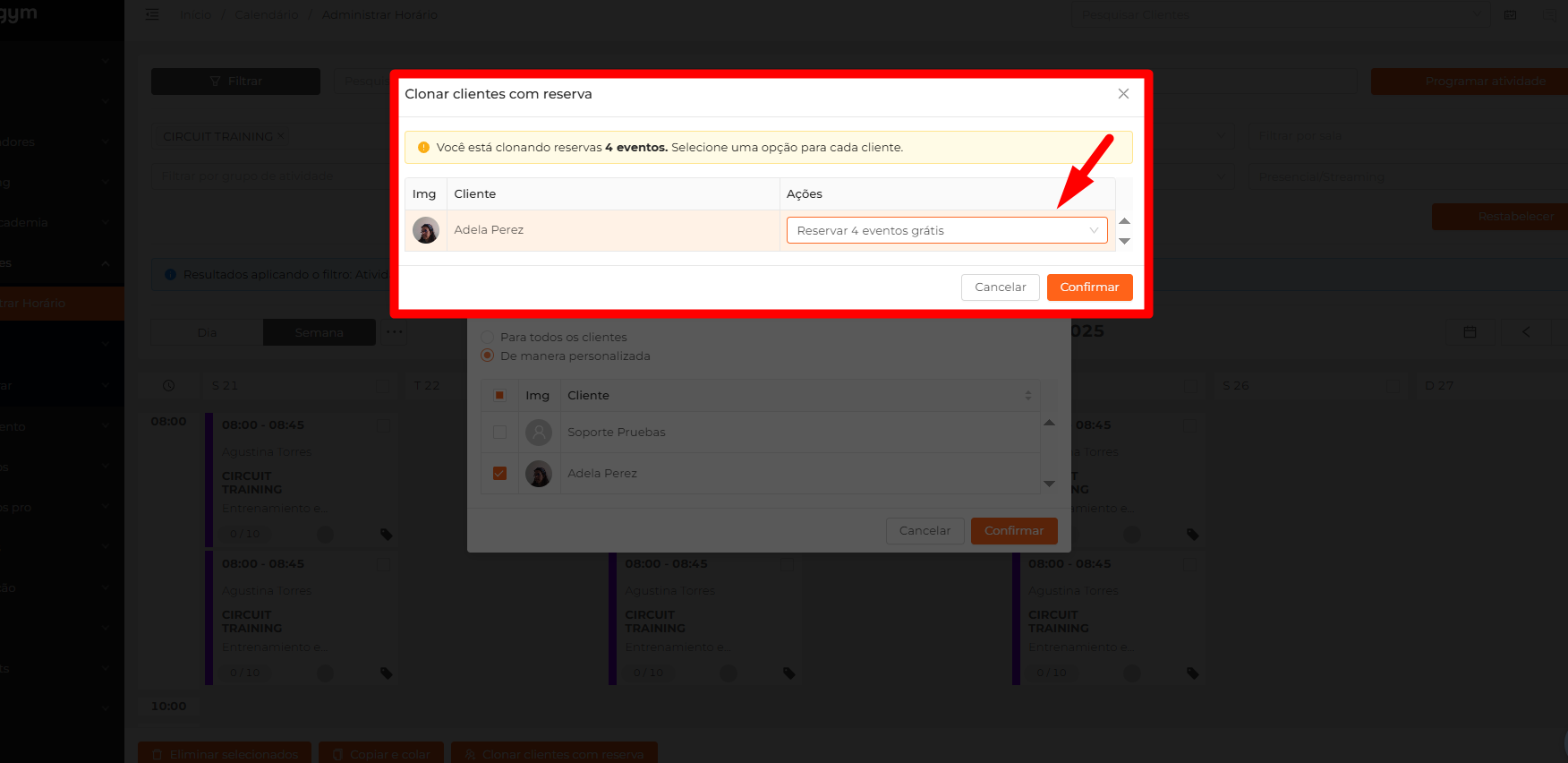Go to Calendário breadcrumb
Screen dimensions: 1568x763
tap(267, 14)
